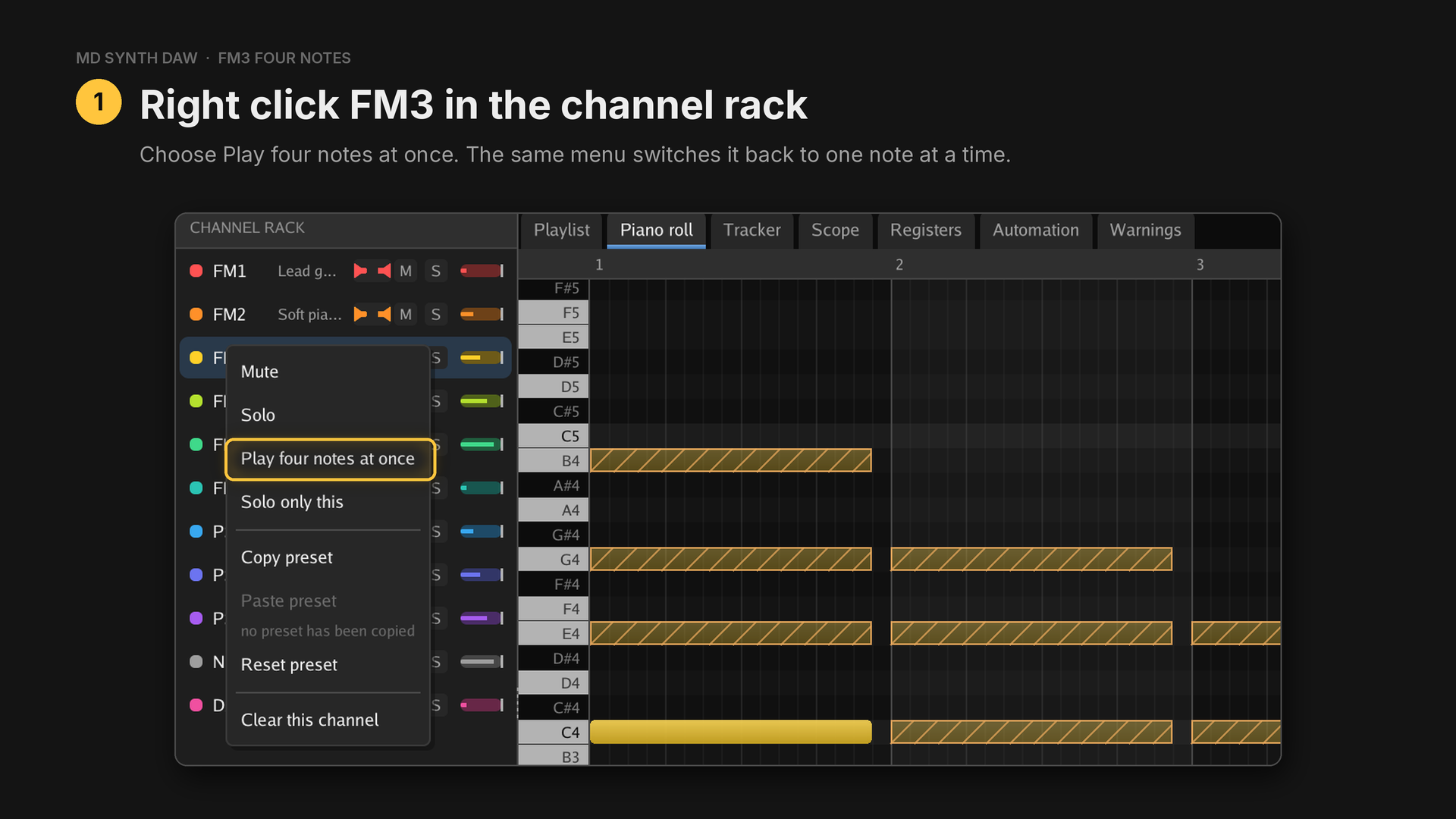This screenshot has height=819, width=1456.
Task: Click bar 3 marker in the timeline ruler
Action: pos(1200,265)
